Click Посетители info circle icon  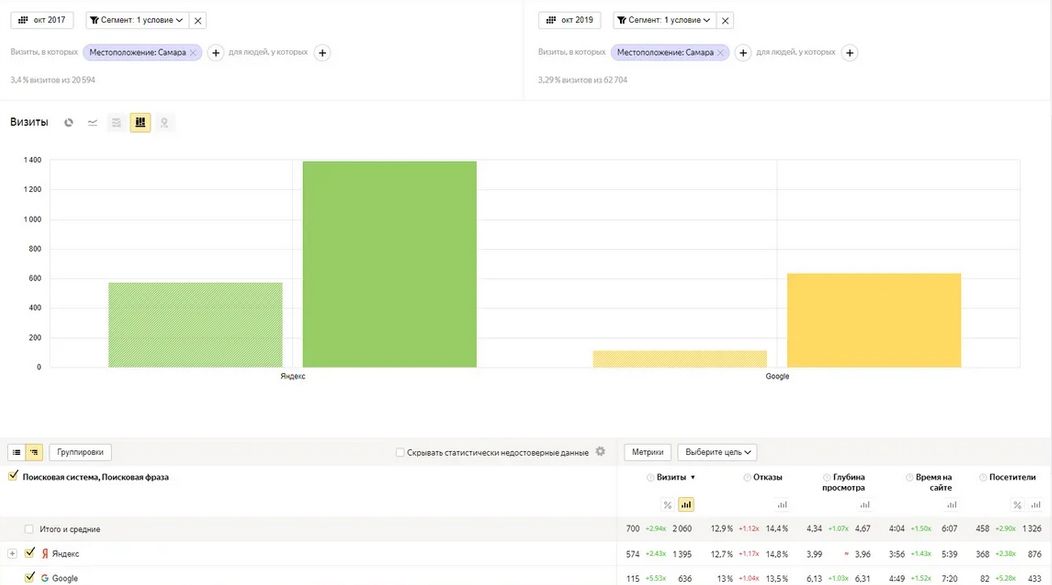click(x=982, y=477)
